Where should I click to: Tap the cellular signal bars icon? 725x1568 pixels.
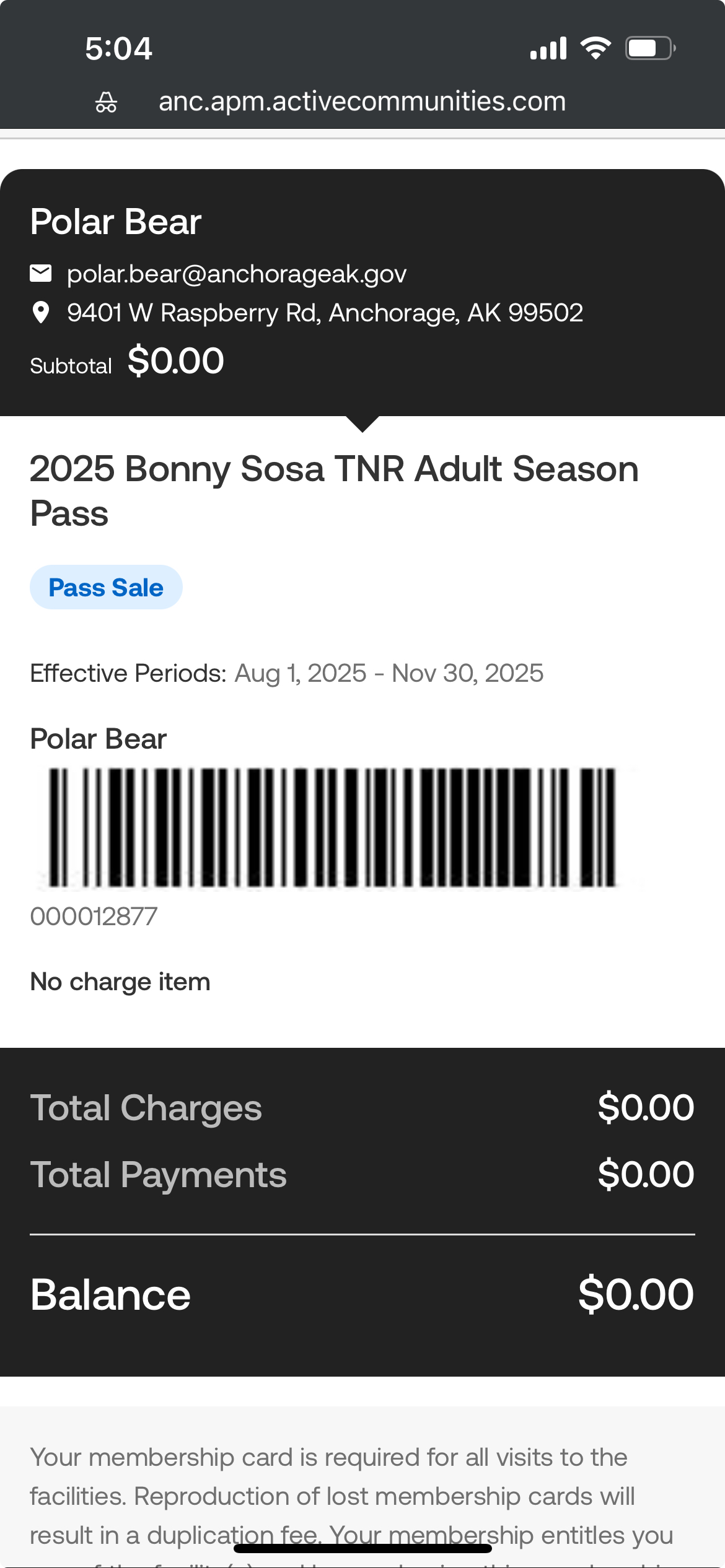click(x=548, y=48)
